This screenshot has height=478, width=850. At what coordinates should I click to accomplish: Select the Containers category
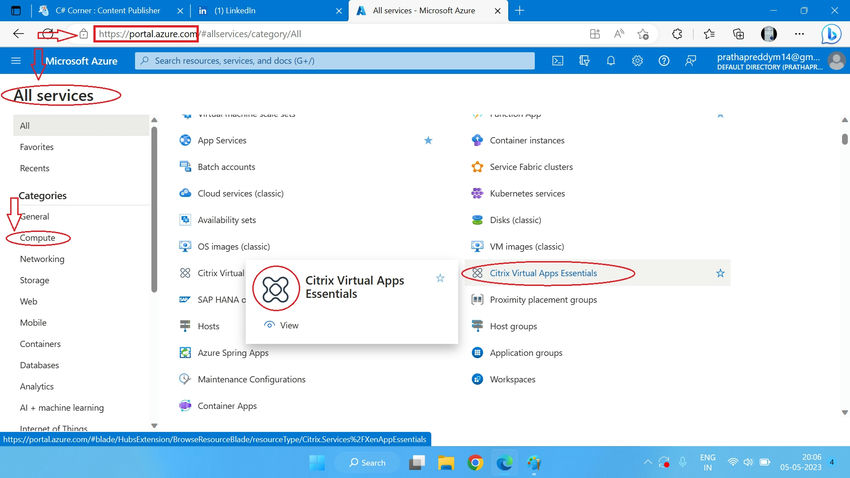pos(40,344)
